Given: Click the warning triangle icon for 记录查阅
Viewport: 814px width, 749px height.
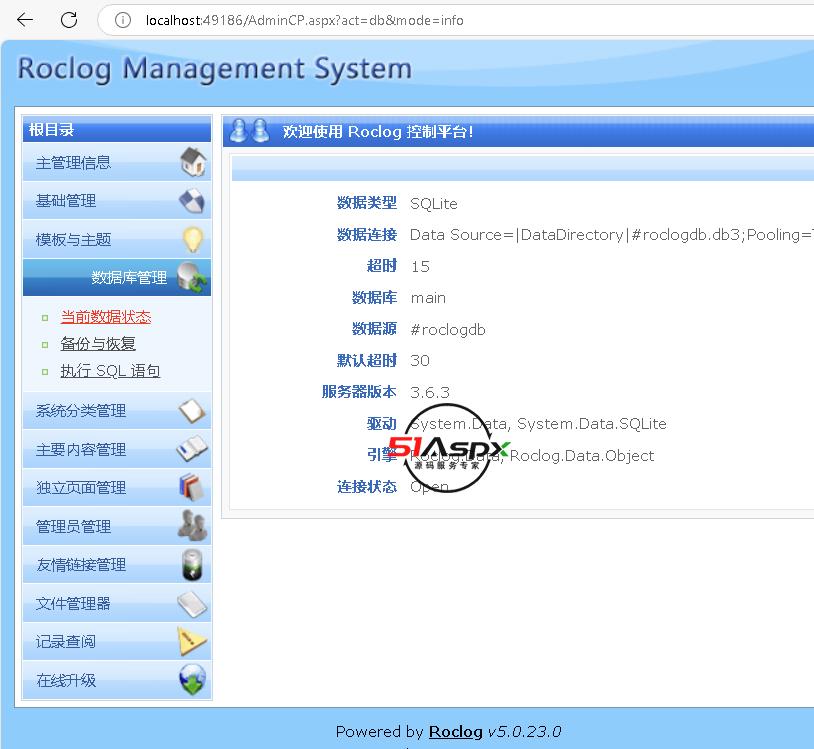Looking at the screenshot, I should click(x=192, y=642).
